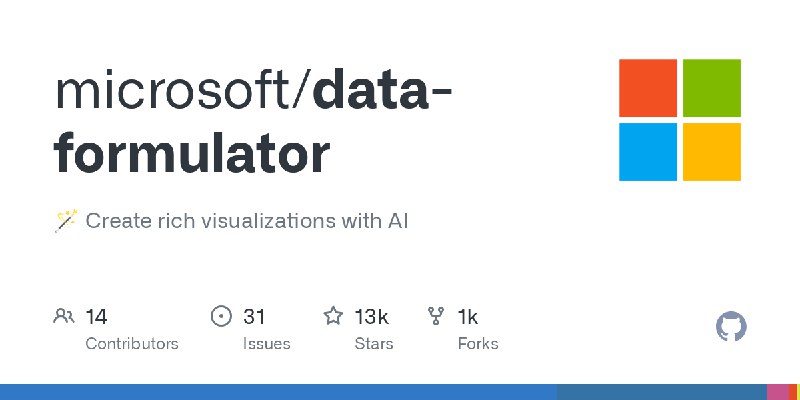The width and height of the screenshot is (800, 400).
Task: Click the blue square of Microsoft logo
Action: (x=648, y=152)
